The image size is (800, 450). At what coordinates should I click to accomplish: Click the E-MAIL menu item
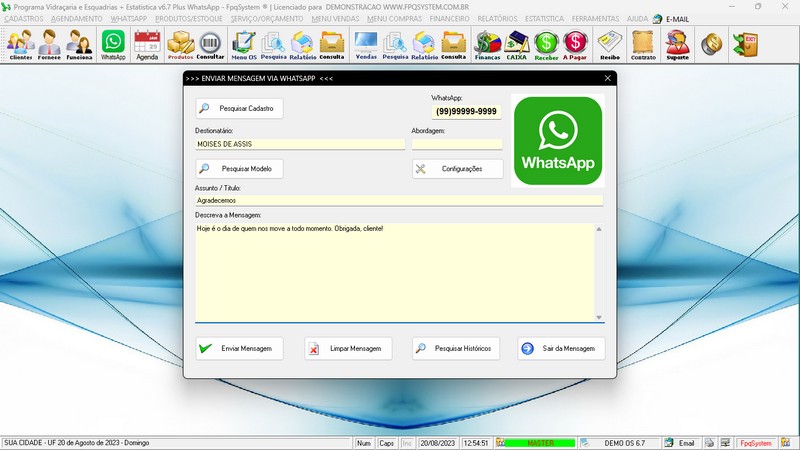pyautogui.click(x=671, y=19)
